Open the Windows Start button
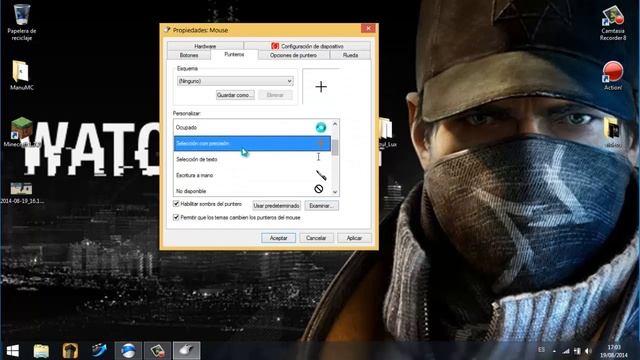 (x=13, y=351)
